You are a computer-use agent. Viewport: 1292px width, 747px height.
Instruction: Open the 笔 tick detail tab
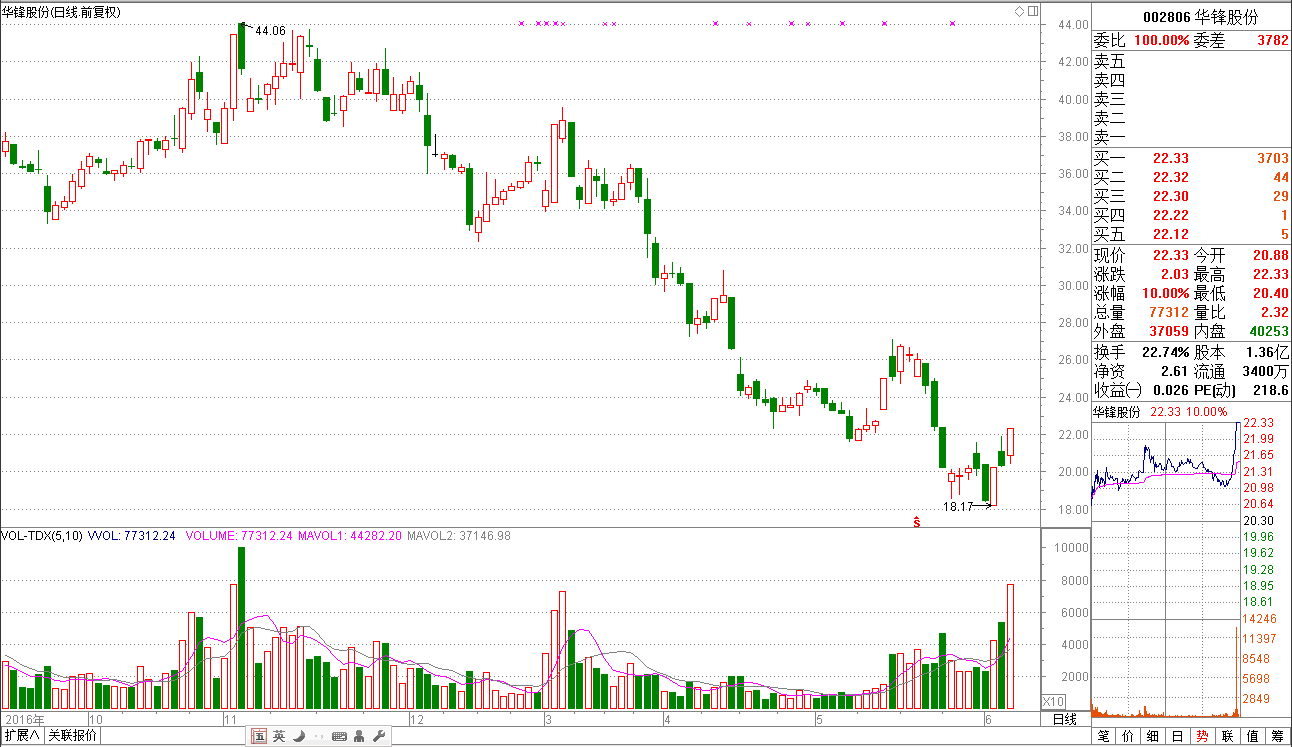[x=1103, y=736]
